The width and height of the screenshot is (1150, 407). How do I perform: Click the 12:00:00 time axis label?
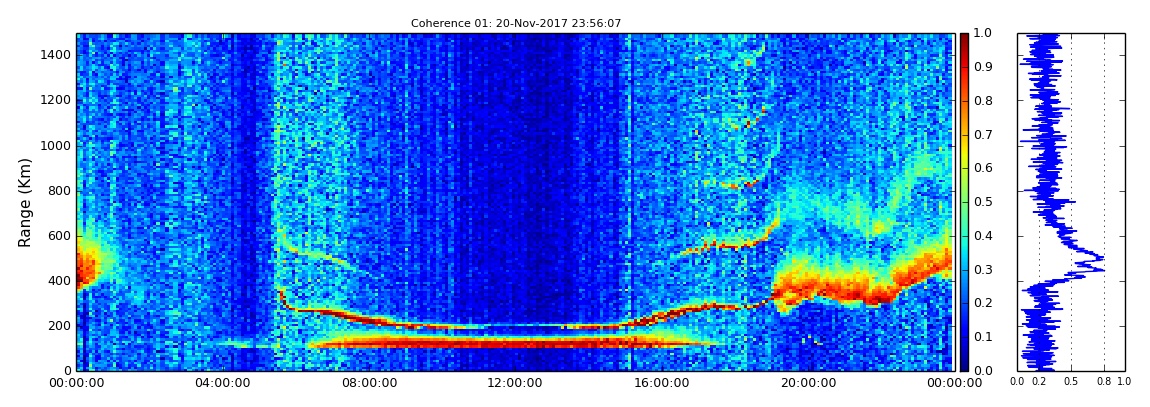(x=513, y=383)
